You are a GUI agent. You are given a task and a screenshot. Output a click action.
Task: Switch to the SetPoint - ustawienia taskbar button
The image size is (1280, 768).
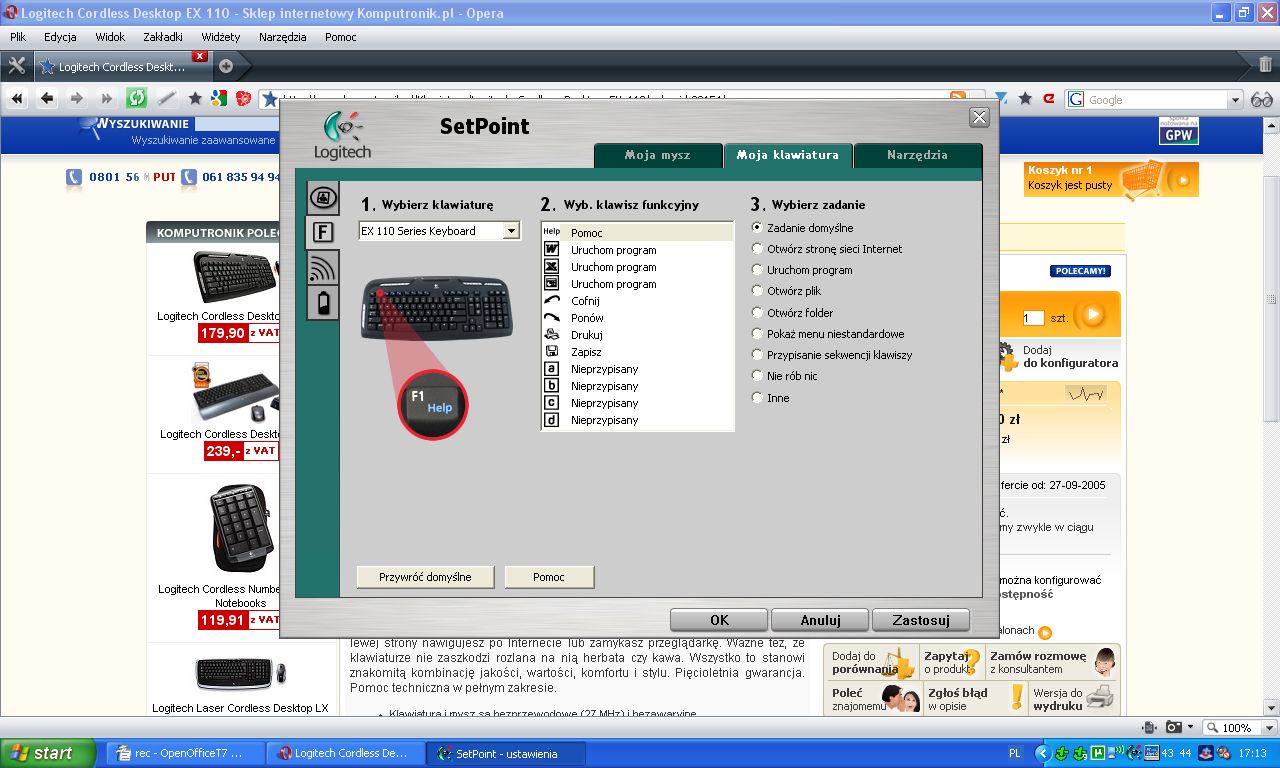pyautogui.click(x=506, y=753)
